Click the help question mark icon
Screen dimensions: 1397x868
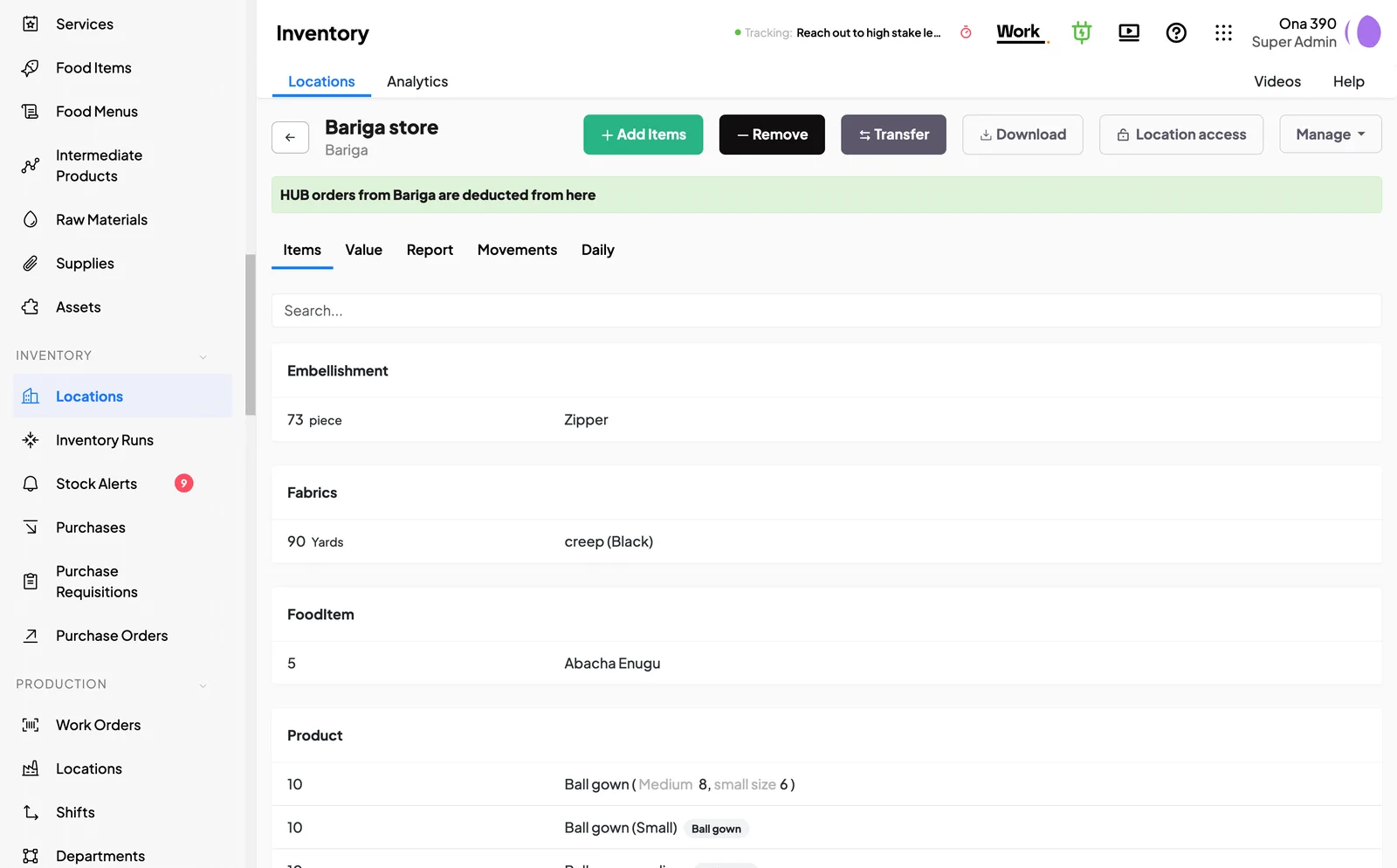point(1176,33)
